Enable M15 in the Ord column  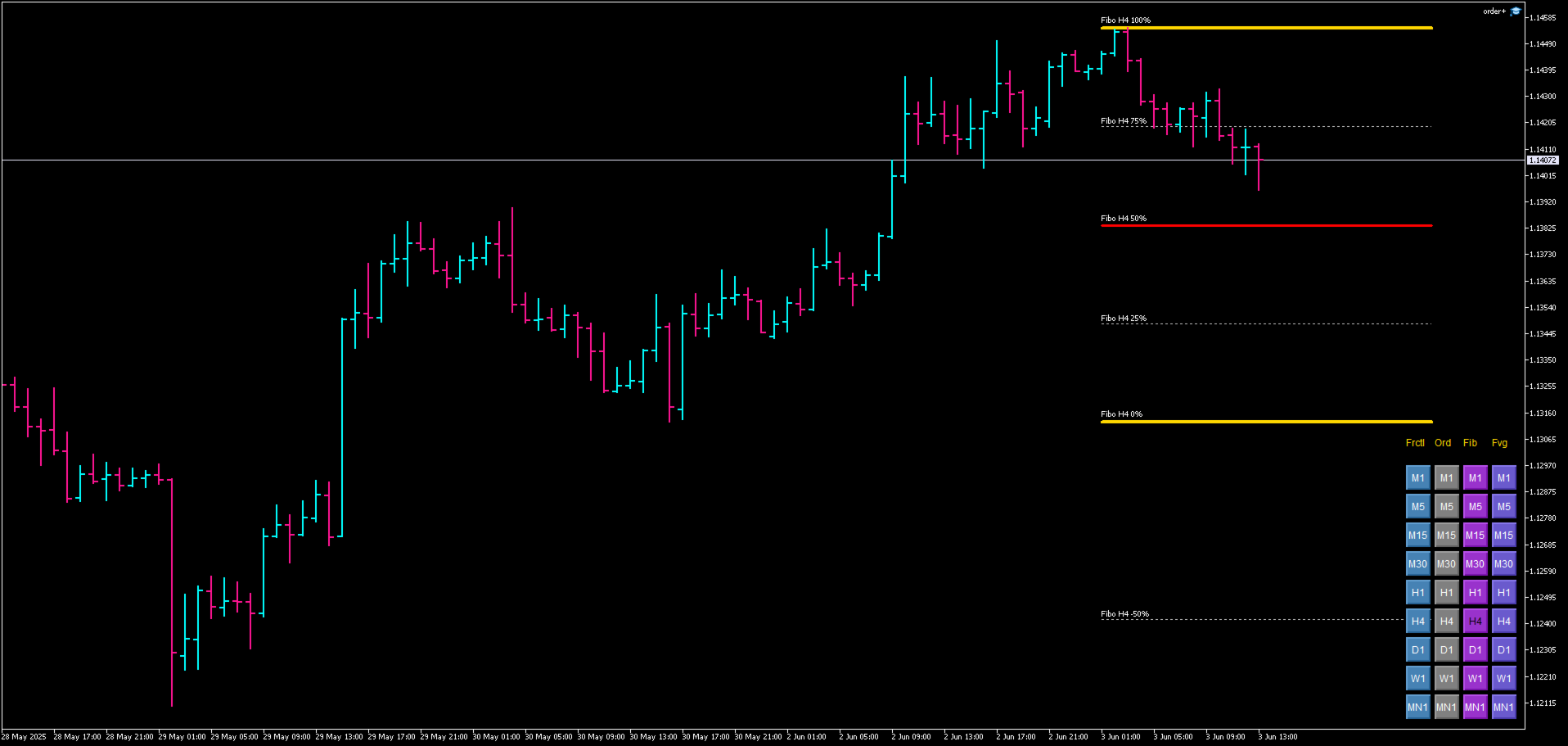1446,536
